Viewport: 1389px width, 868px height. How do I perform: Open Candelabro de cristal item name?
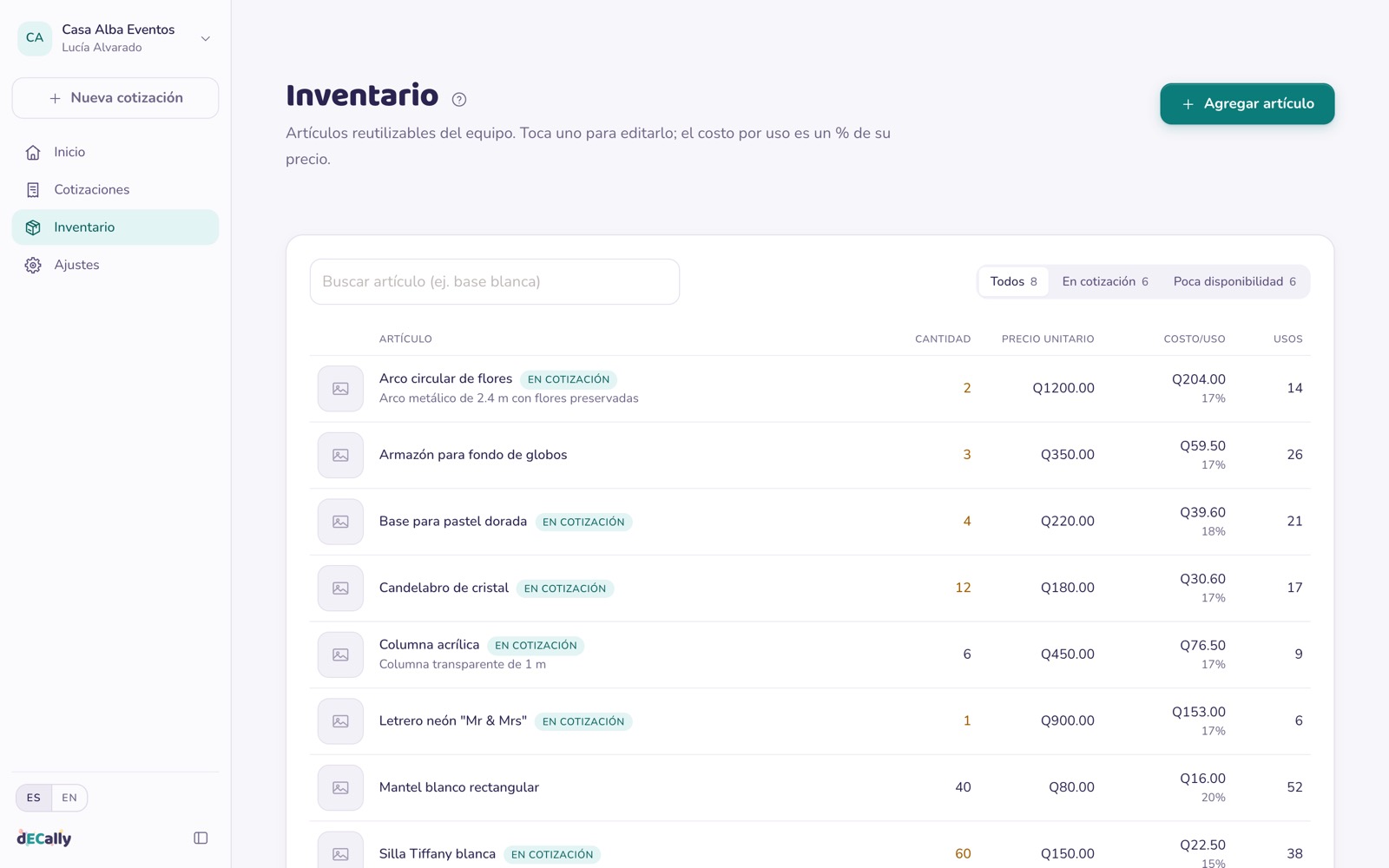[x=444, y=588]
